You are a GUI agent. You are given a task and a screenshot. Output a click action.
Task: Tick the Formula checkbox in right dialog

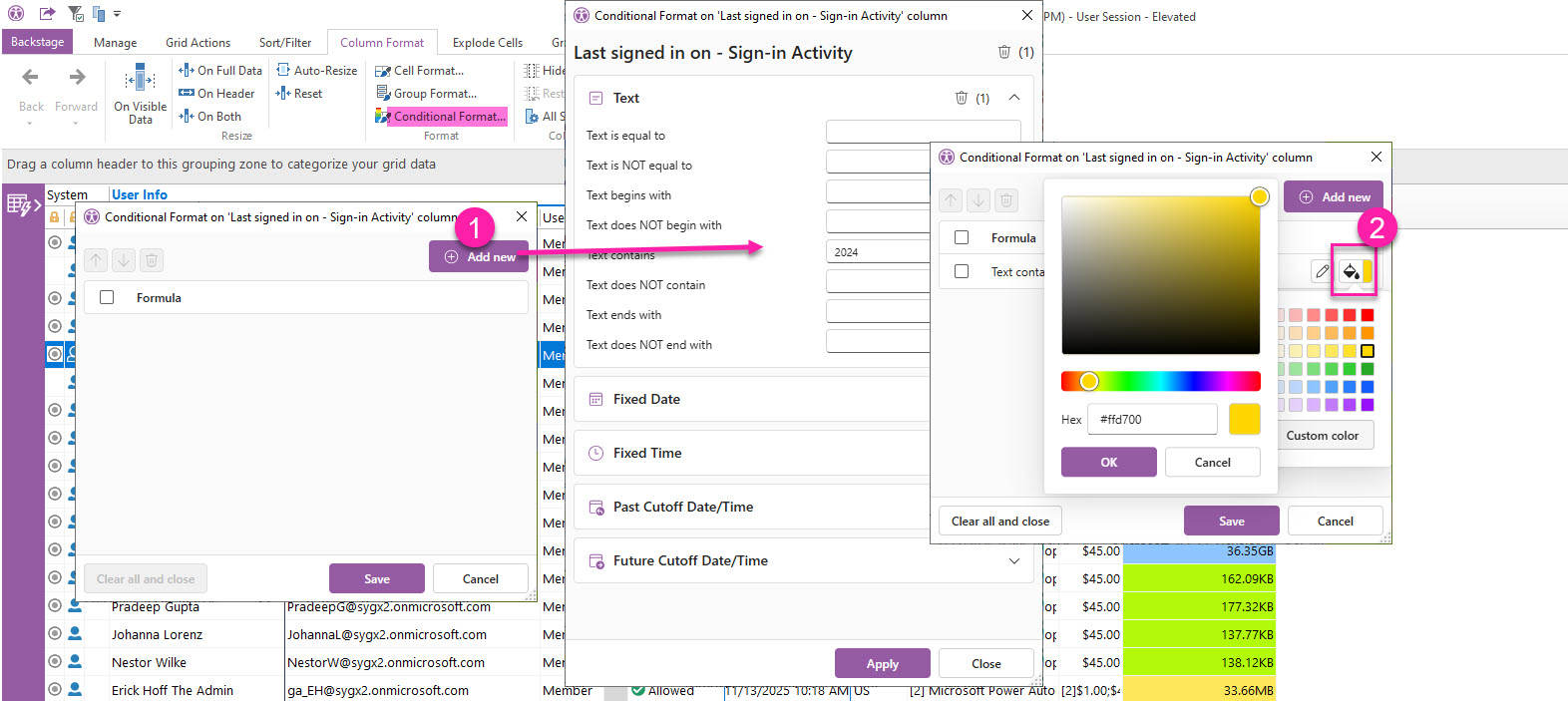pyautogui.click(x=962, y=237)
